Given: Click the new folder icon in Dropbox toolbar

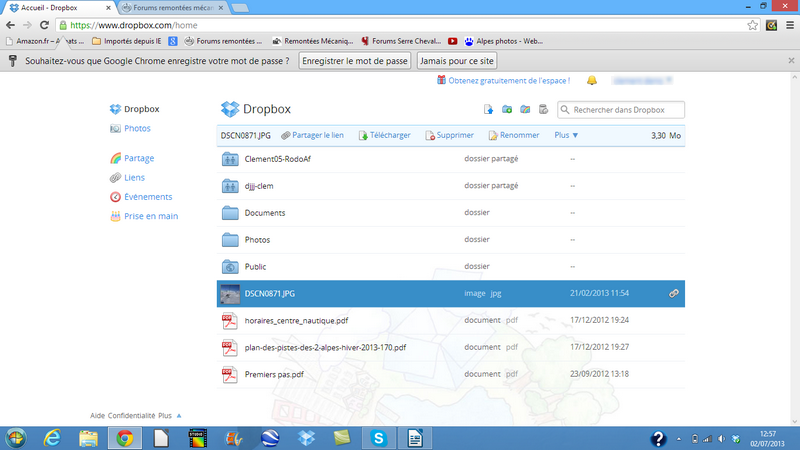Looking at the screenshot, I should coord(507,109).
